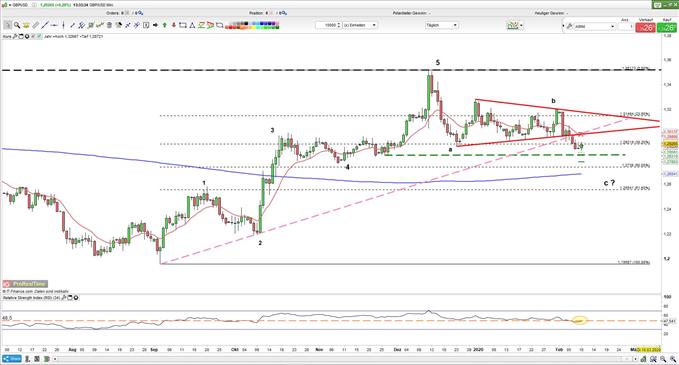Open the trading account dropdown
679x365 pixels.
click(x=594, y=26)
